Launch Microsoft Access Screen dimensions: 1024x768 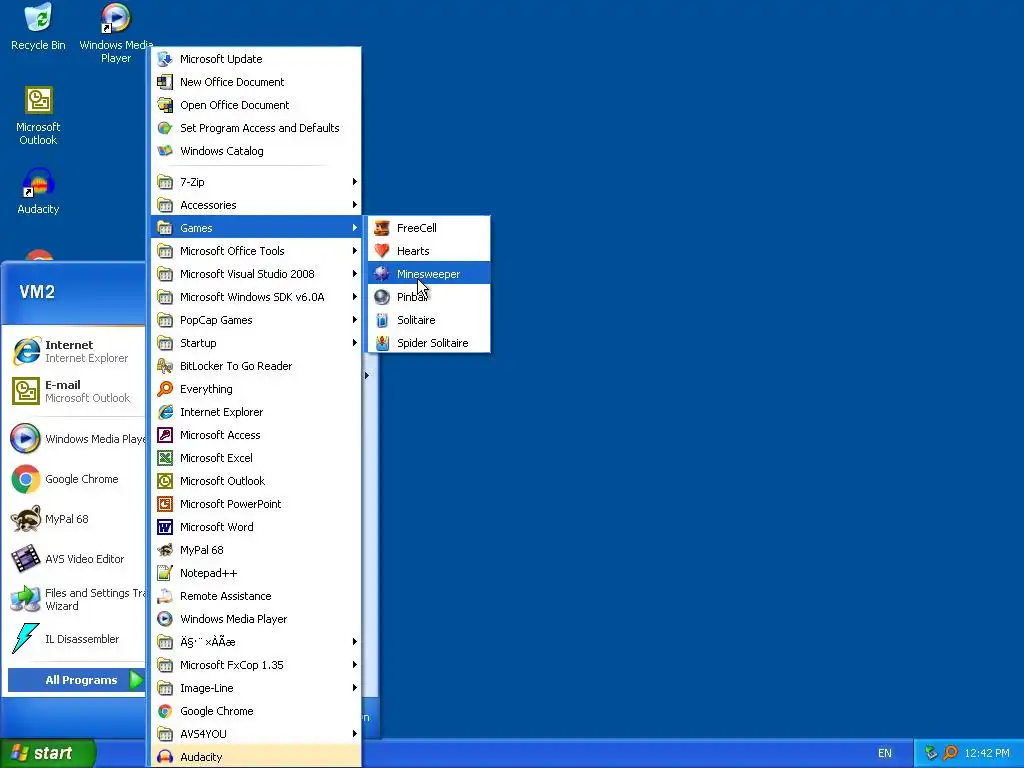coord(256,435)
